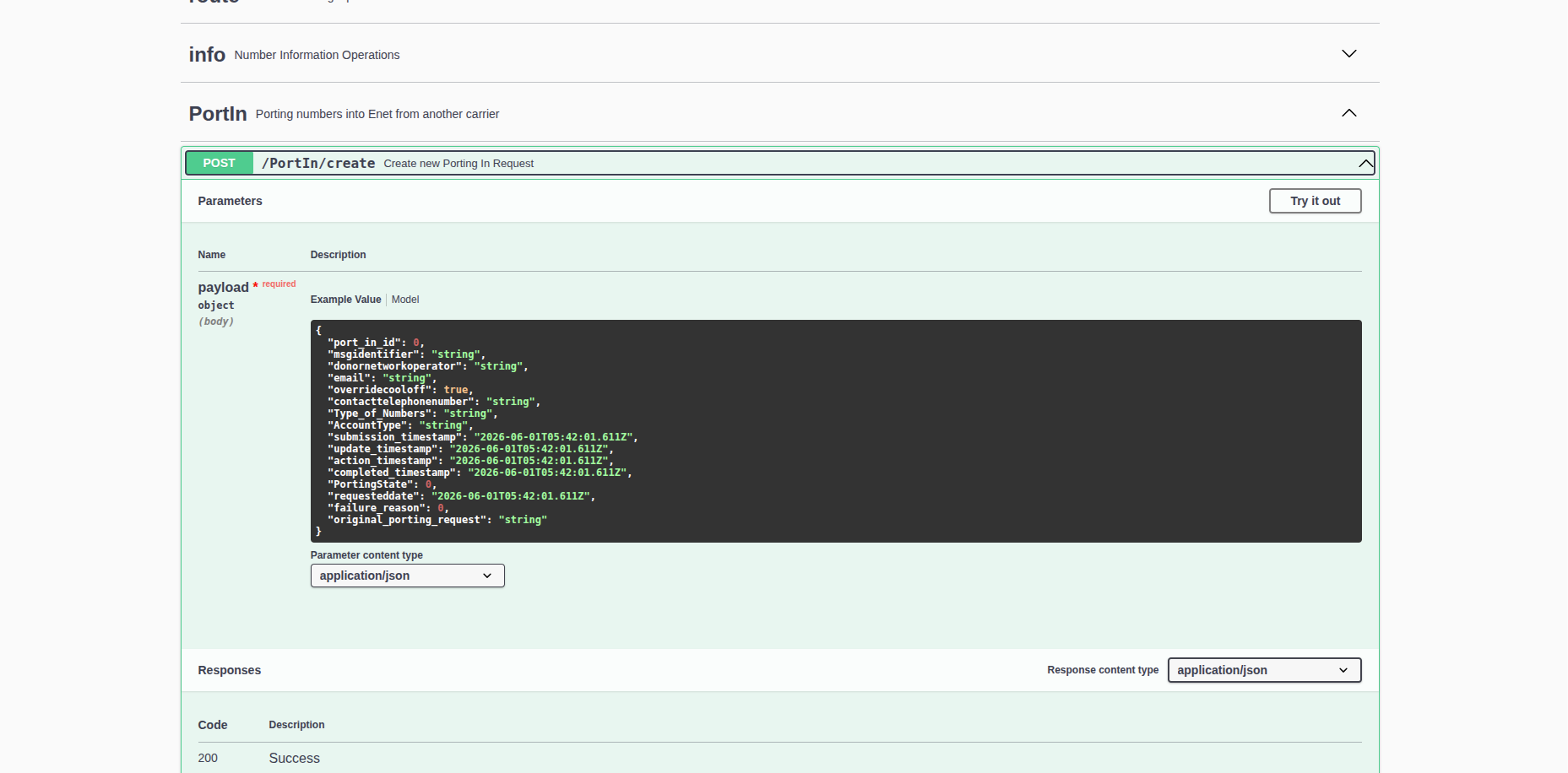Click Number Information Operations description

(x=317, y=55)
